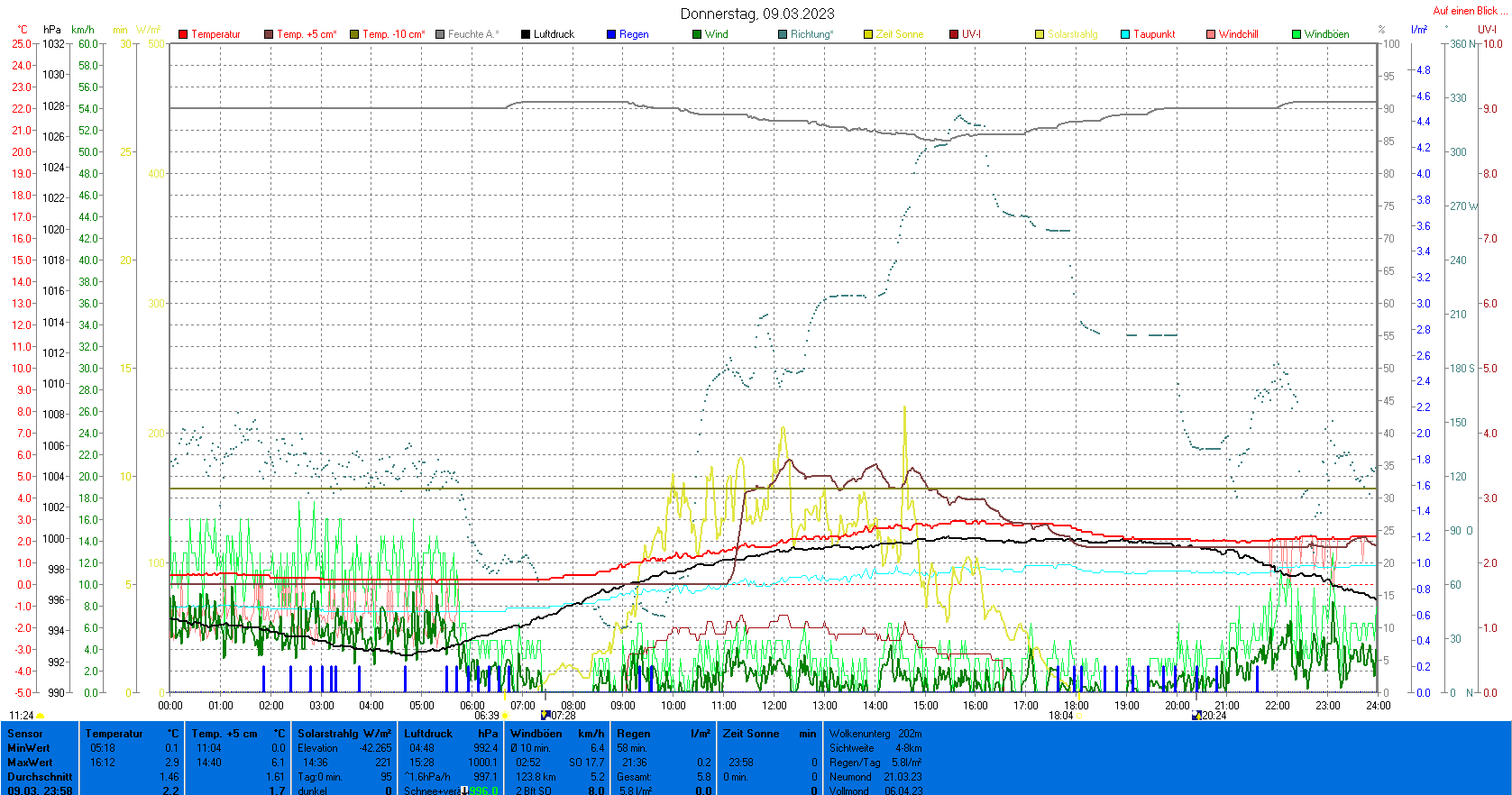
Task: Select the 'Richtung*' legend label
Action: tap(812, 34)
